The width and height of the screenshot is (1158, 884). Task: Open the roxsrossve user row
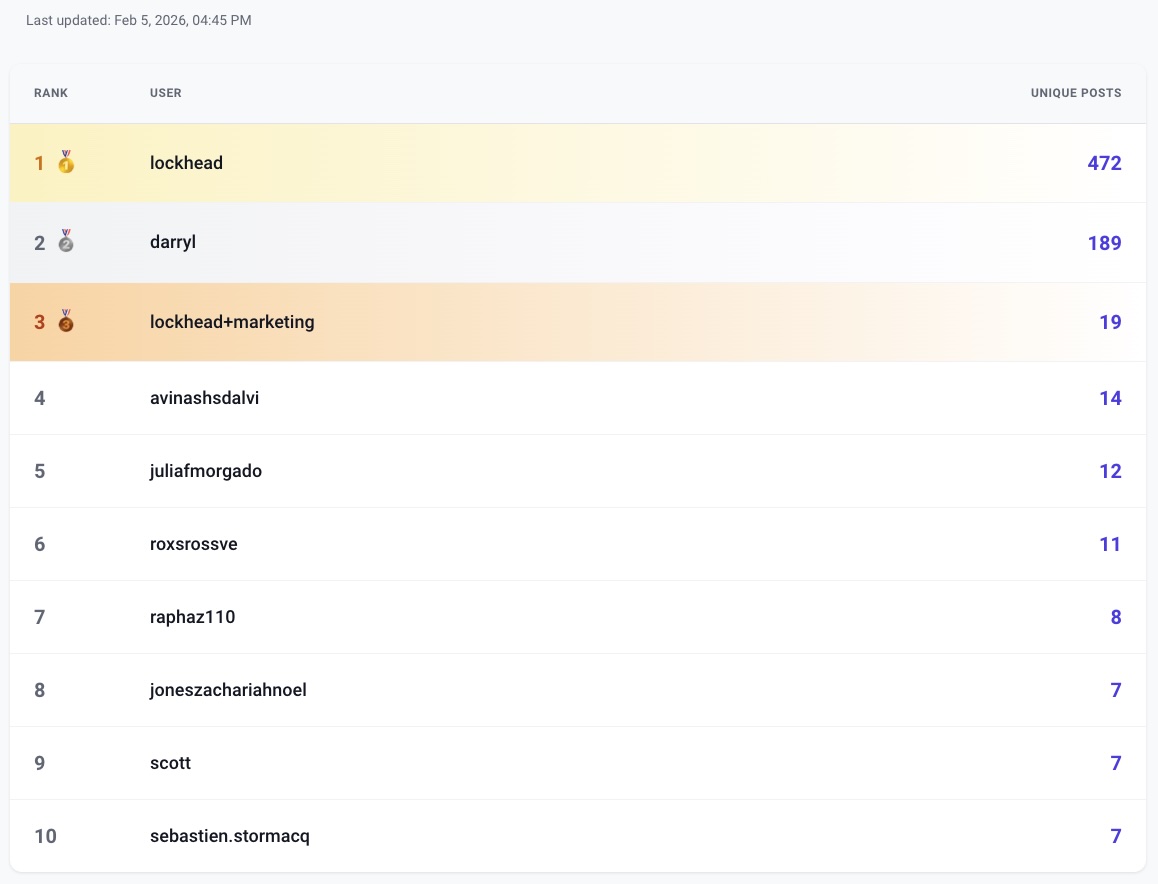(193, 544)
